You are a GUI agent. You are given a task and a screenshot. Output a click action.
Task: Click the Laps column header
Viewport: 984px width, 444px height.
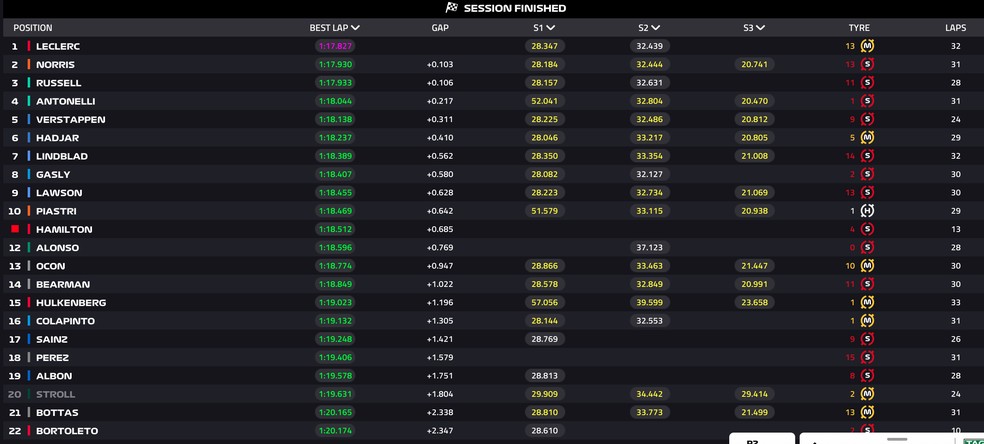[956, 28]
